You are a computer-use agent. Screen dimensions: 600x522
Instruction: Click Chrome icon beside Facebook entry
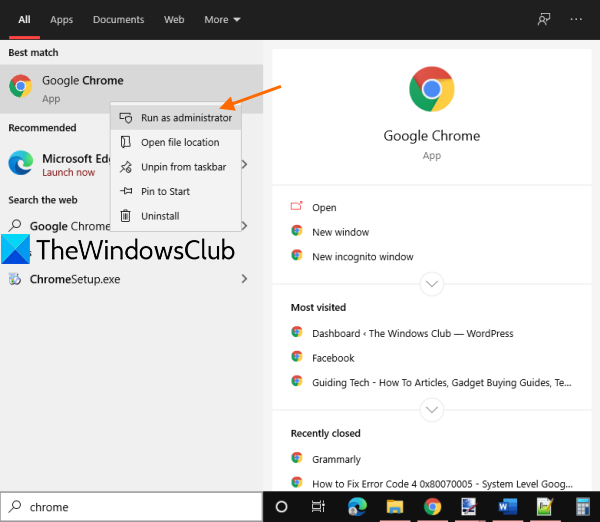click(x=297, y=356)
